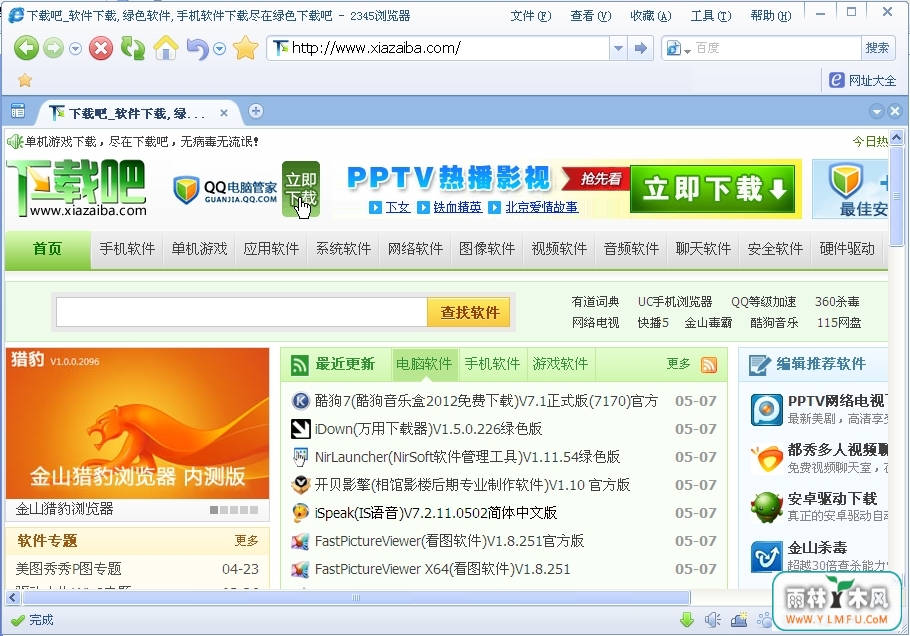Open the 工具(T) menu

coord(710,16)
